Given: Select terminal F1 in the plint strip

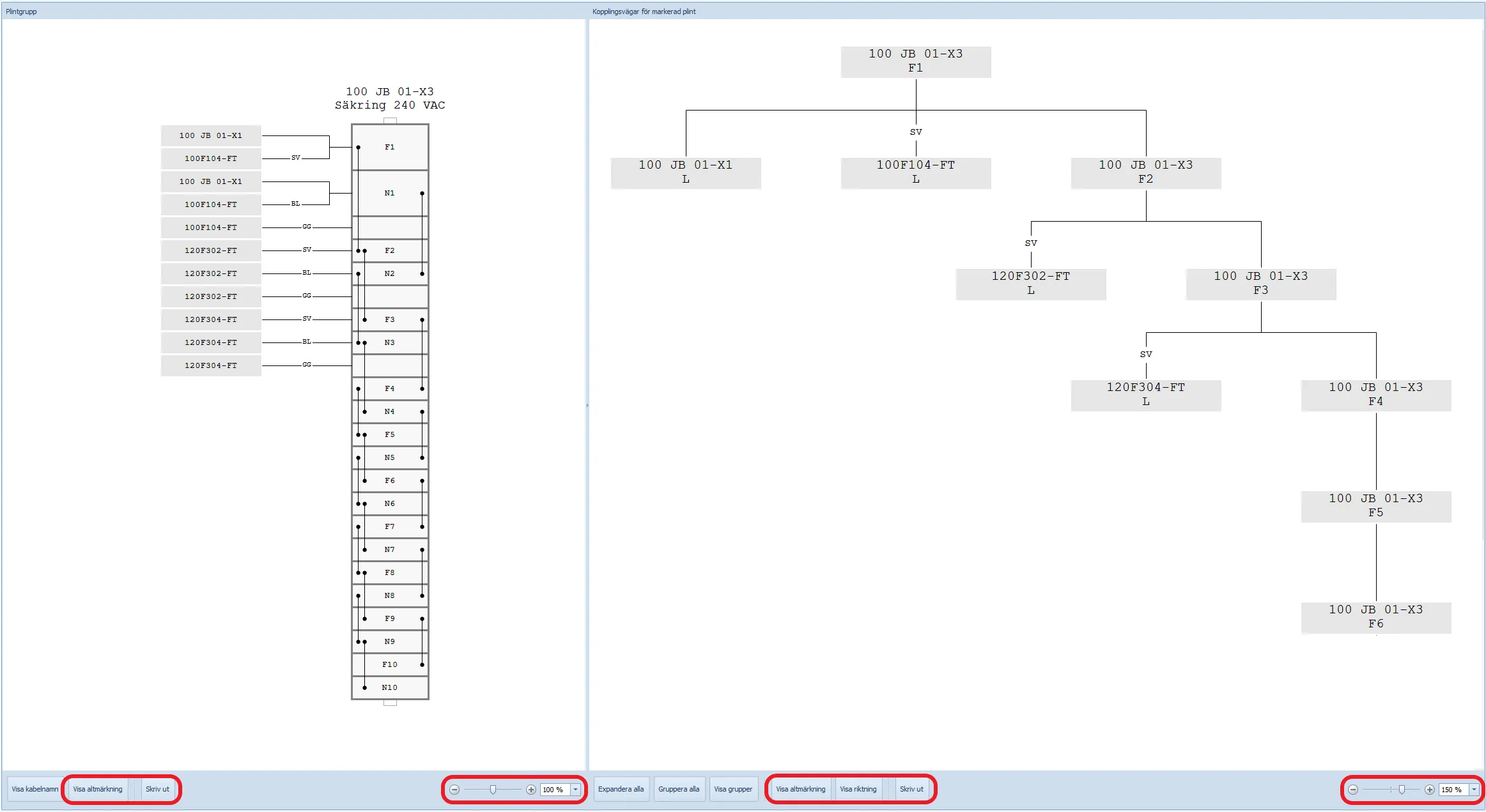Looking at the screenshot, I should pyautogui.click(x=390, y=147).
